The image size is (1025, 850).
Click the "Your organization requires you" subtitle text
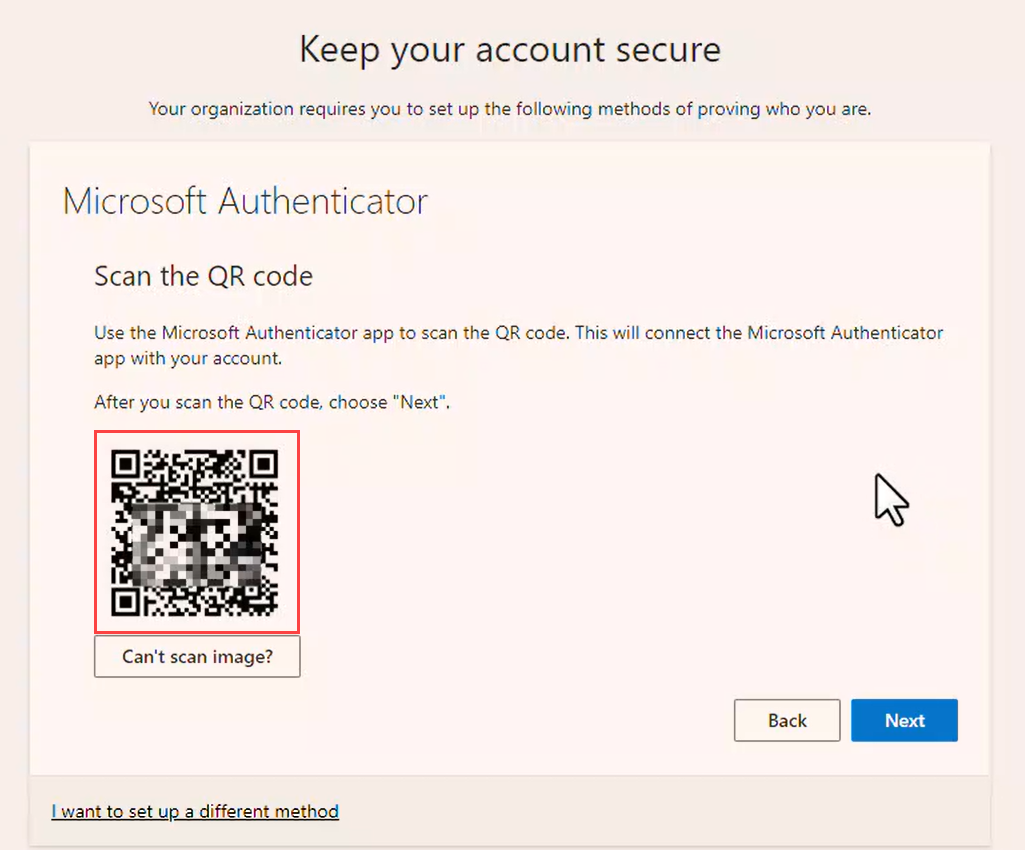(510, 109)
